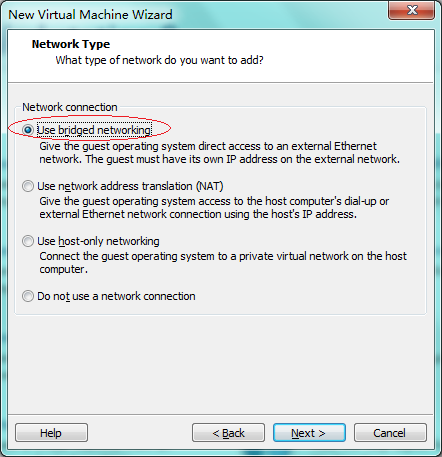Pick Do not use a network connection option

[x=28, y=296]
